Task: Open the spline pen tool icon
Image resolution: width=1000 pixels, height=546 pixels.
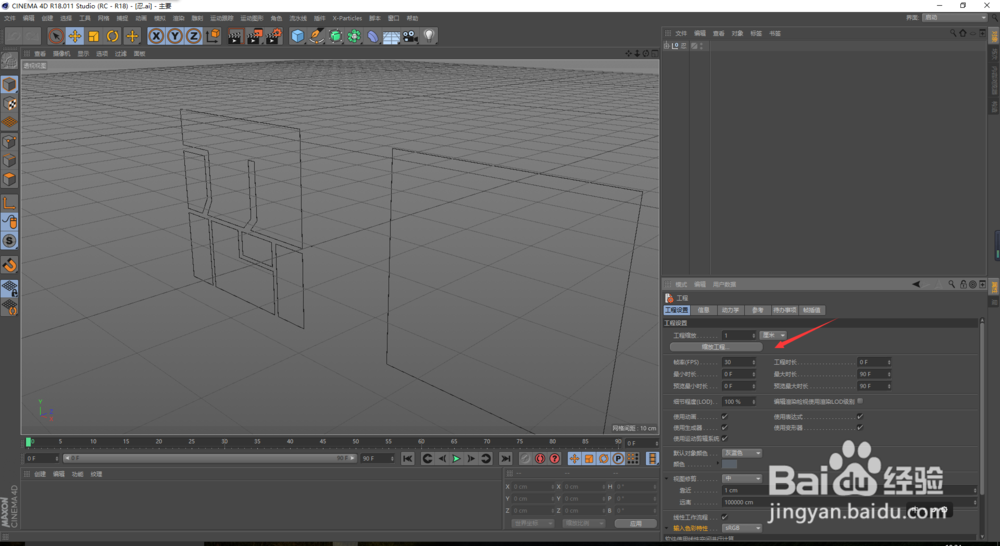Action: point(316,36)
